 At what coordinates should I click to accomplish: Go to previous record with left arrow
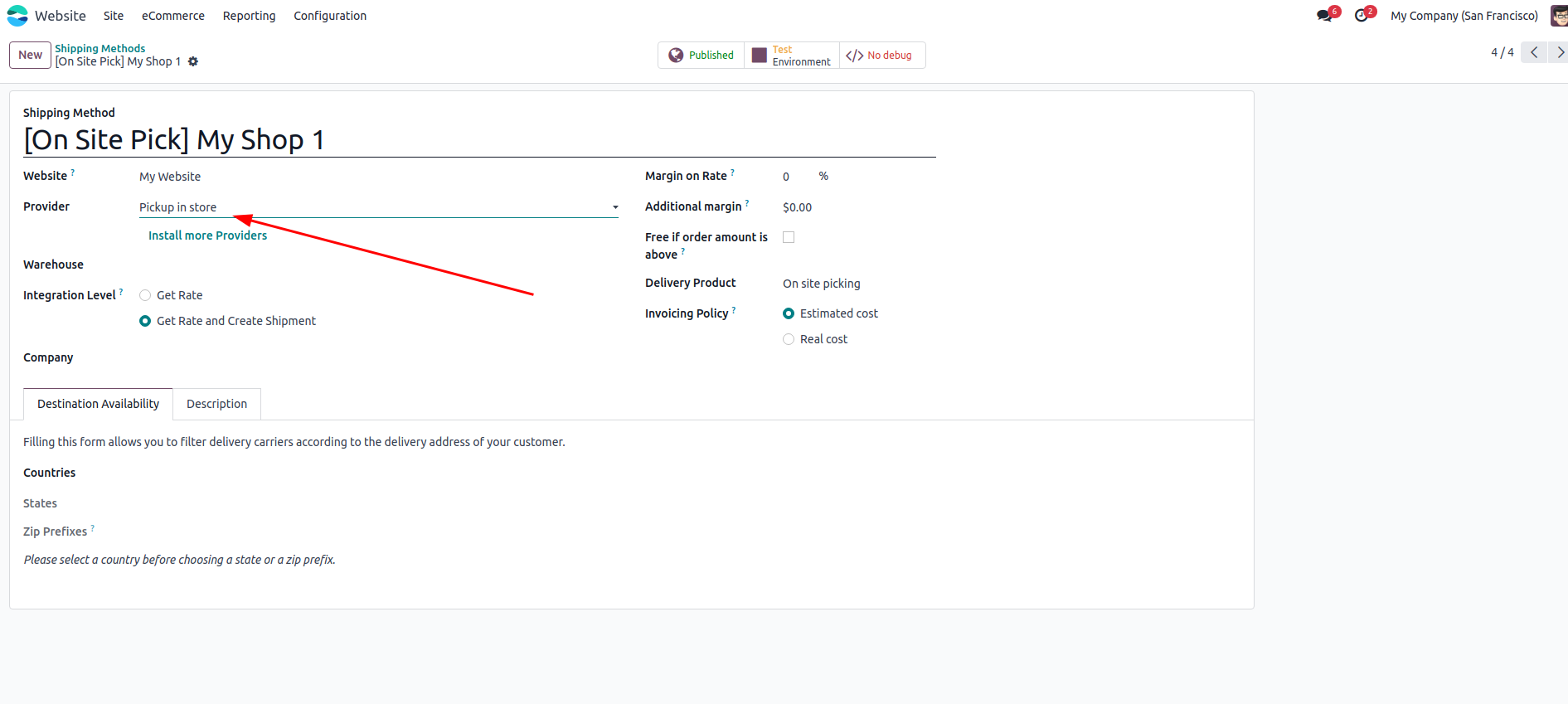tap(1534, 52)
